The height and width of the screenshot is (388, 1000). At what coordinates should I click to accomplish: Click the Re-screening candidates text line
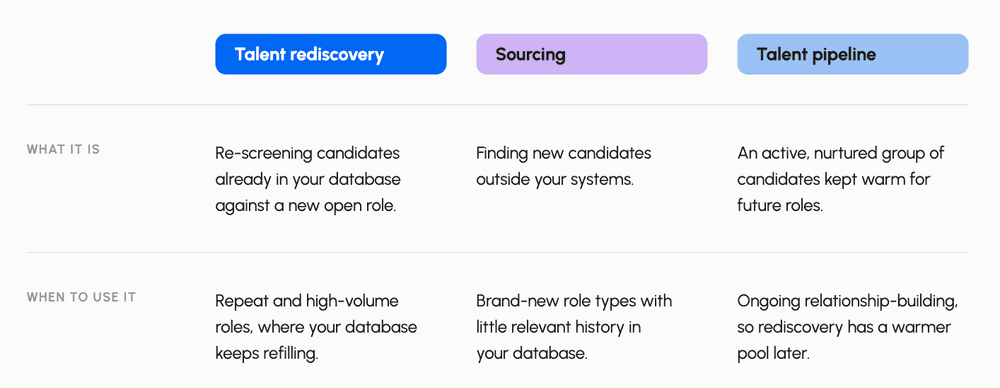(307, 154)
